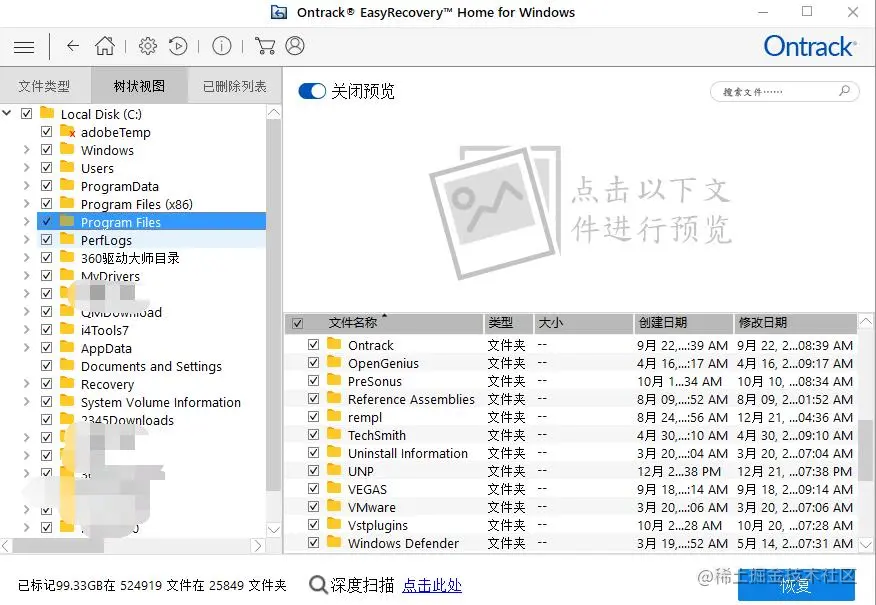
Task: Switch to the 文件类型 tab
Action: point(45,86)
